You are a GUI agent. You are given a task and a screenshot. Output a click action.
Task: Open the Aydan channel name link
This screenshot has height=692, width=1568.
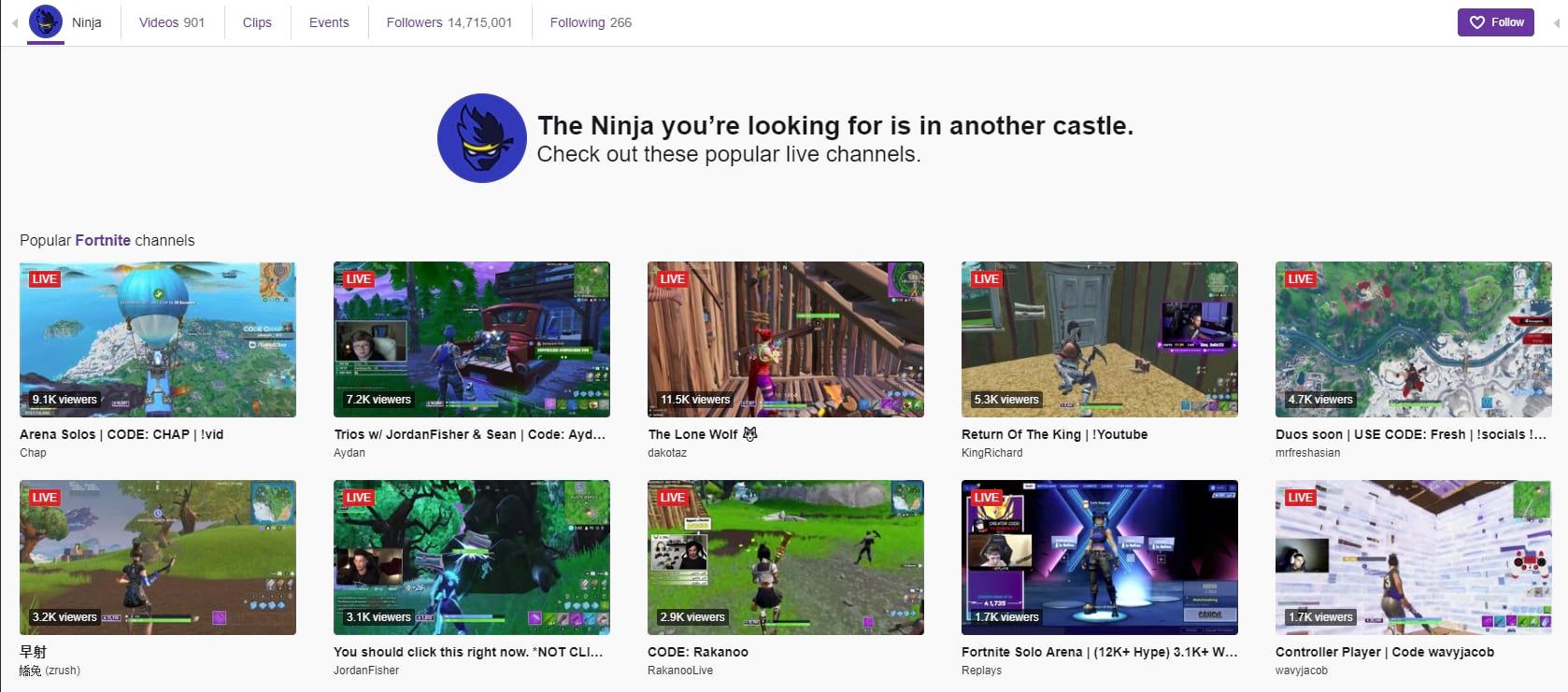click(349, 453)
